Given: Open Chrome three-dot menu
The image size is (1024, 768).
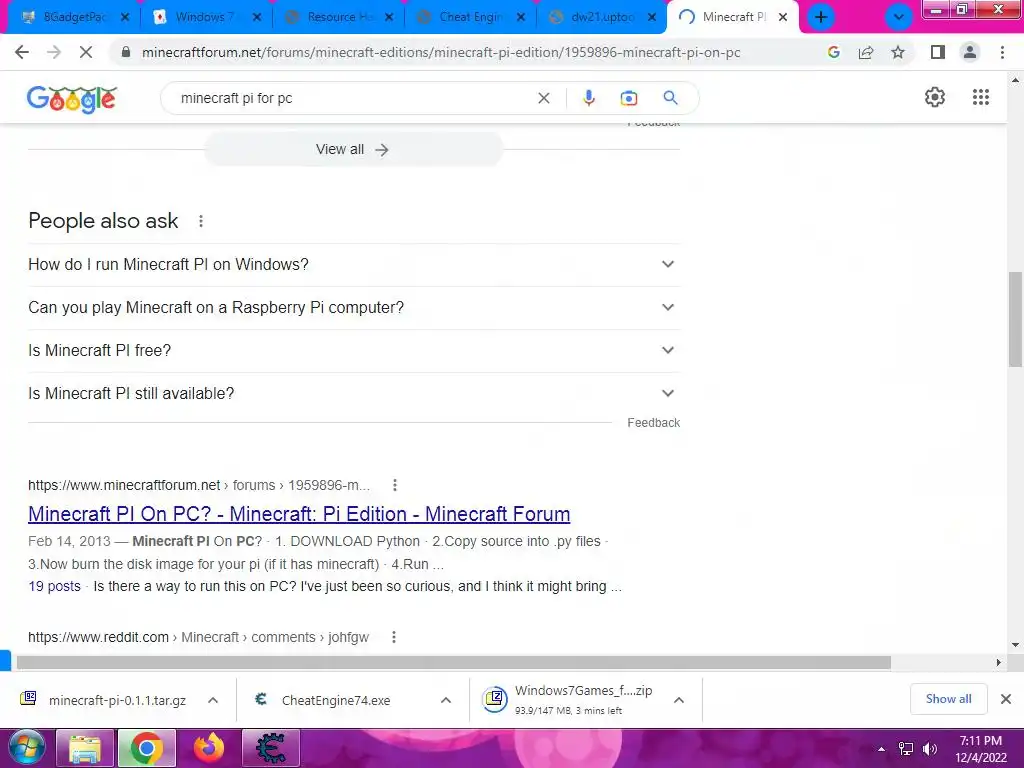Looking at the screenshot, I should pos(1002,52).
